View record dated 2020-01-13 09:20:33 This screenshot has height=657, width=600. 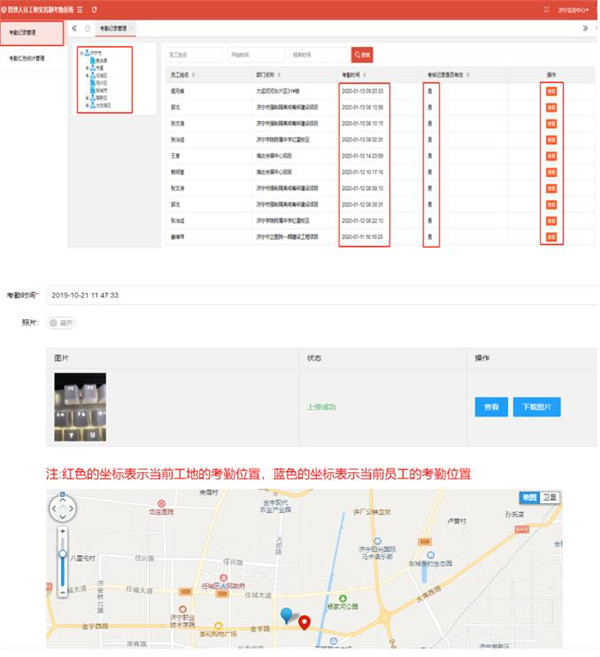551,91
